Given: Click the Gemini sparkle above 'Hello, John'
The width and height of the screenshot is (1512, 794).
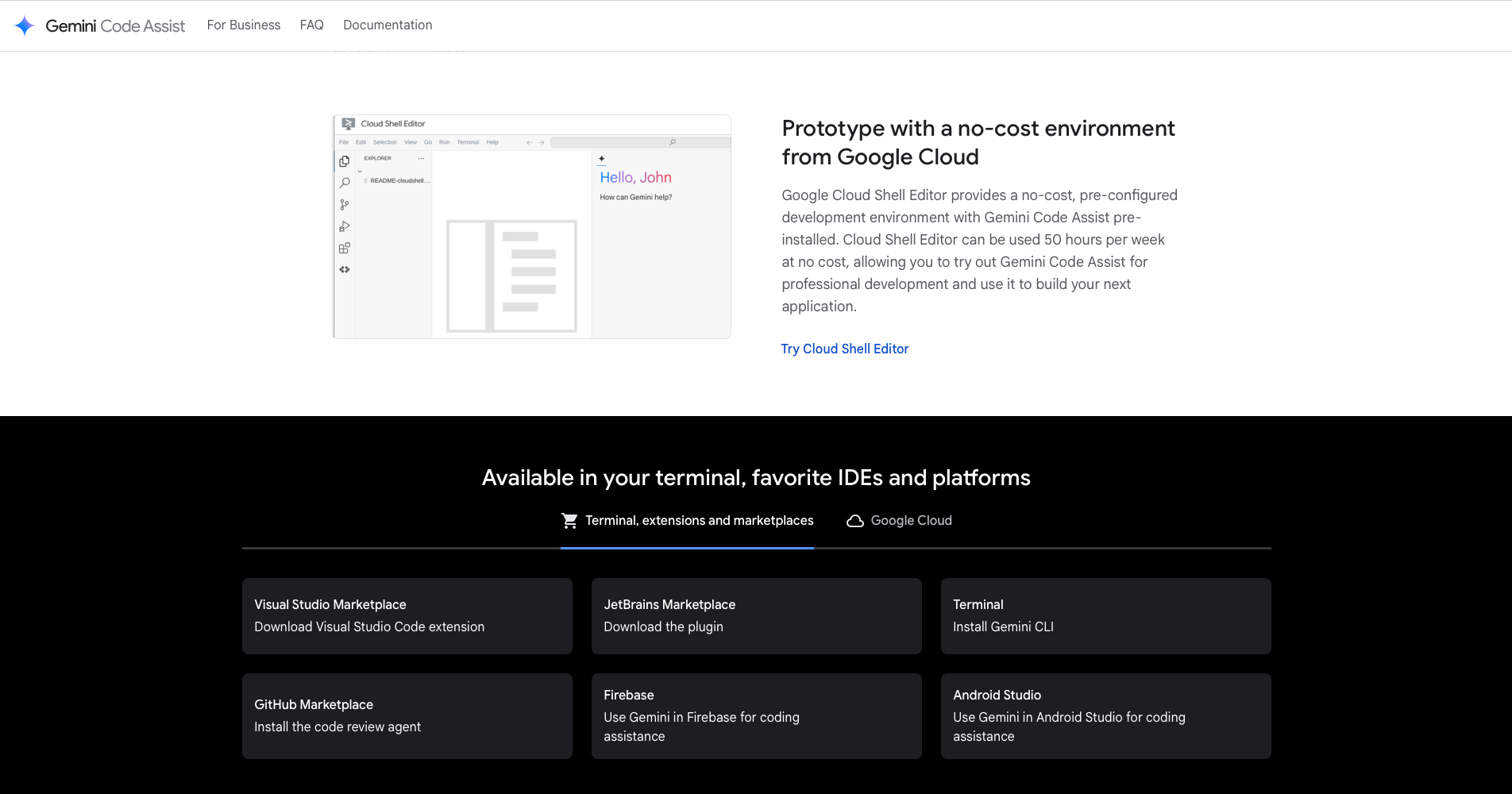Looking at the screenshot, I should click(602, 159).
